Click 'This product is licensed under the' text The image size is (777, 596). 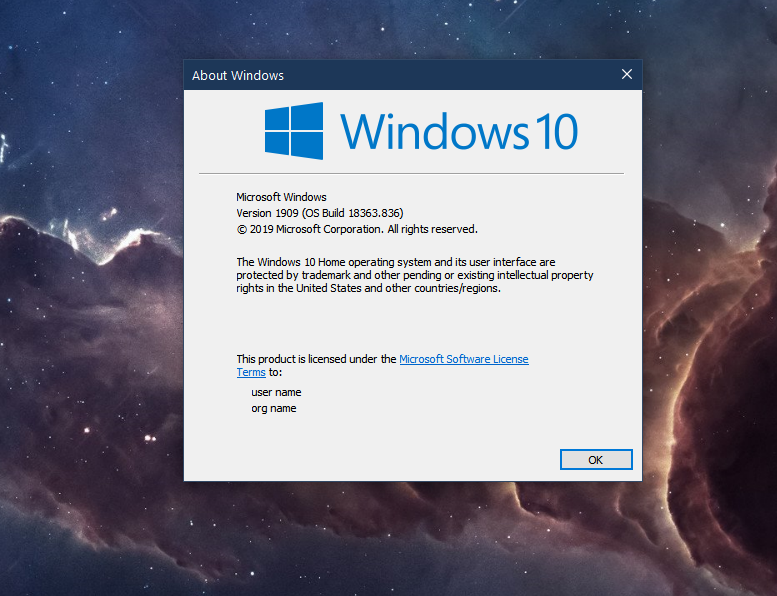[x=316, y=359]
